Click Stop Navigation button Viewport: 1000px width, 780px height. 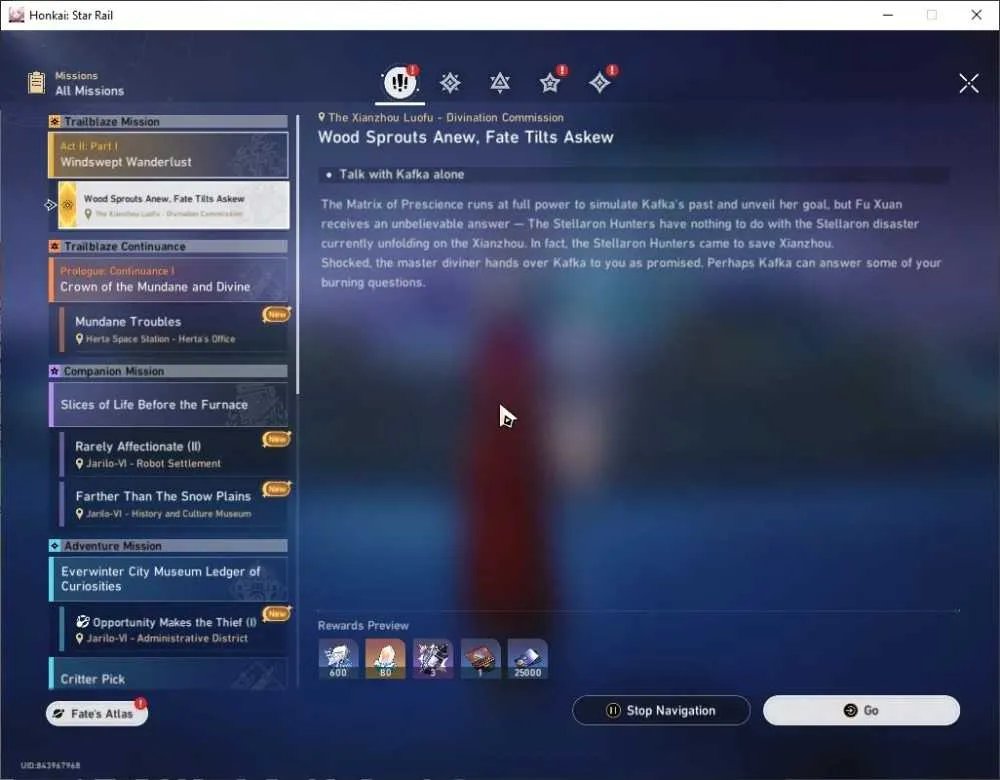(x=661, y=710)
